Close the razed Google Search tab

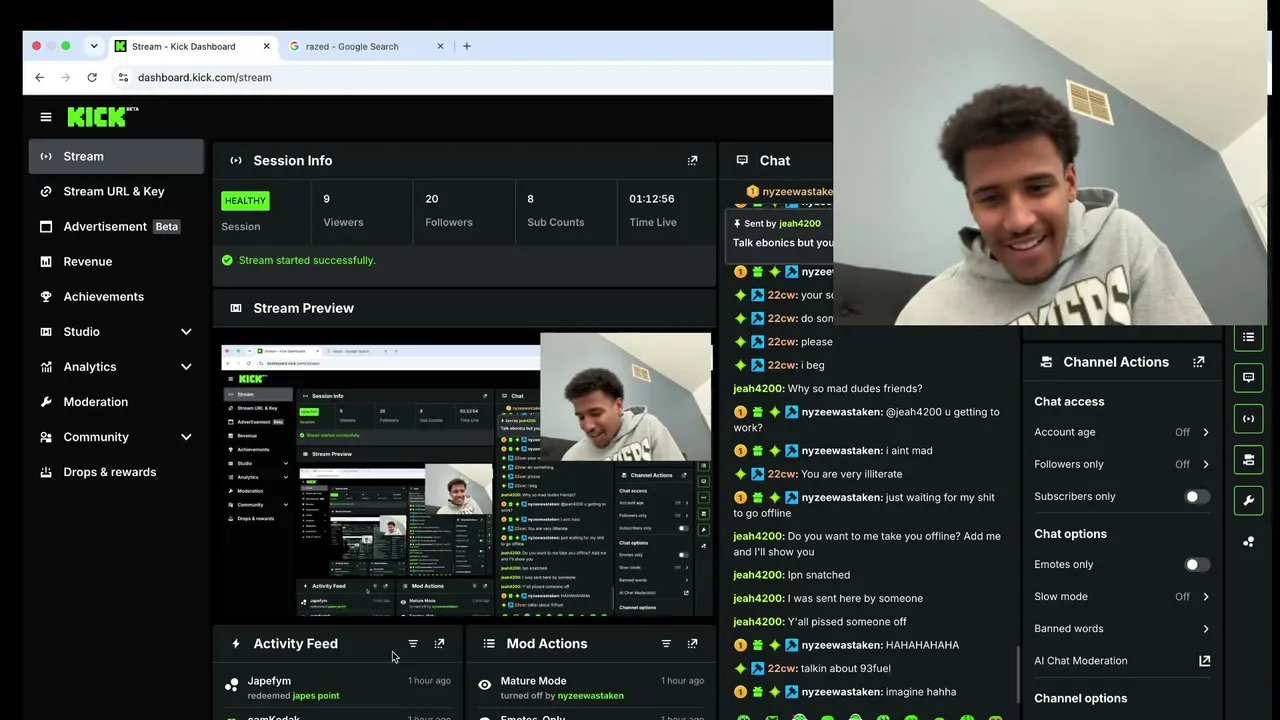[x=440, y=46]
